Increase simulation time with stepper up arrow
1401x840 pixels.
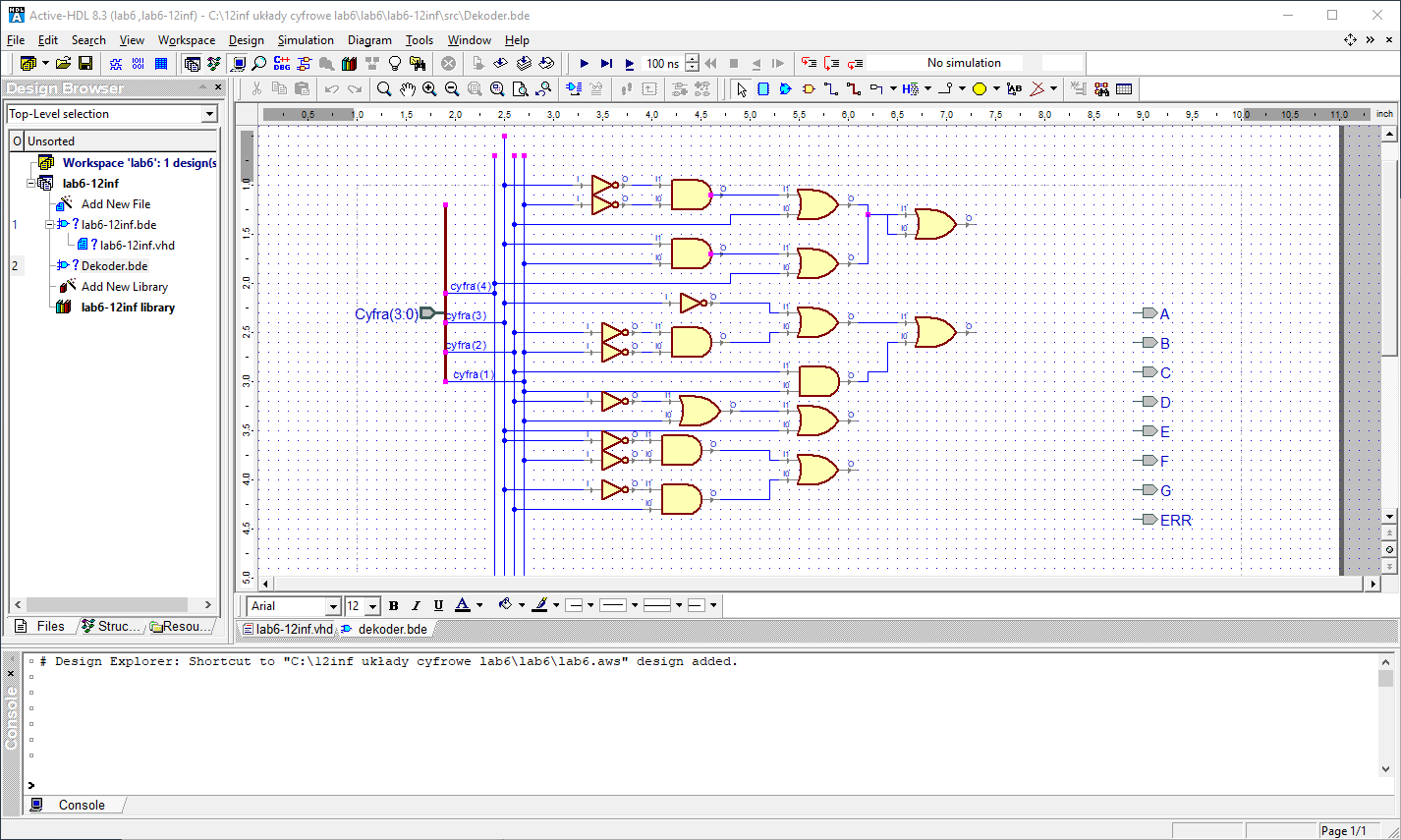point(692,59)
